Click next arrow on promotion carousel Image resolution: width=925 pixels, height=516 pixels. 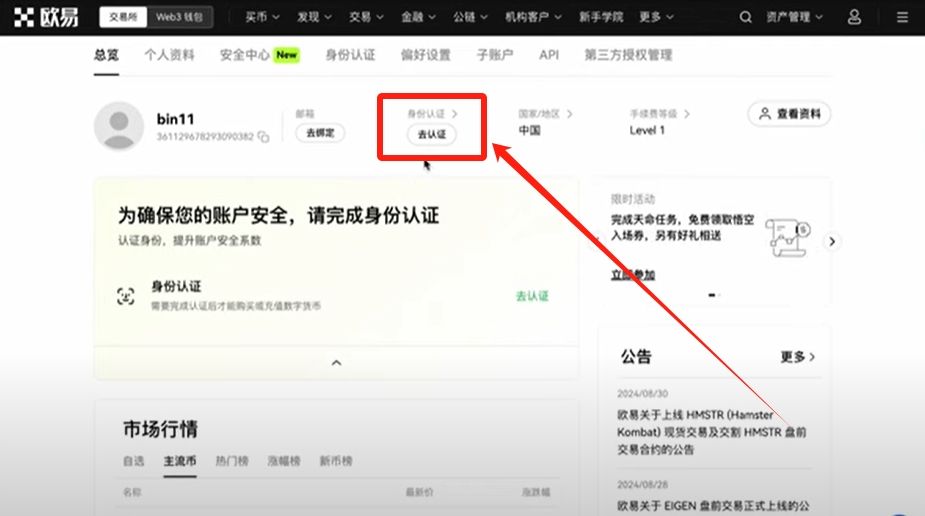832,241
